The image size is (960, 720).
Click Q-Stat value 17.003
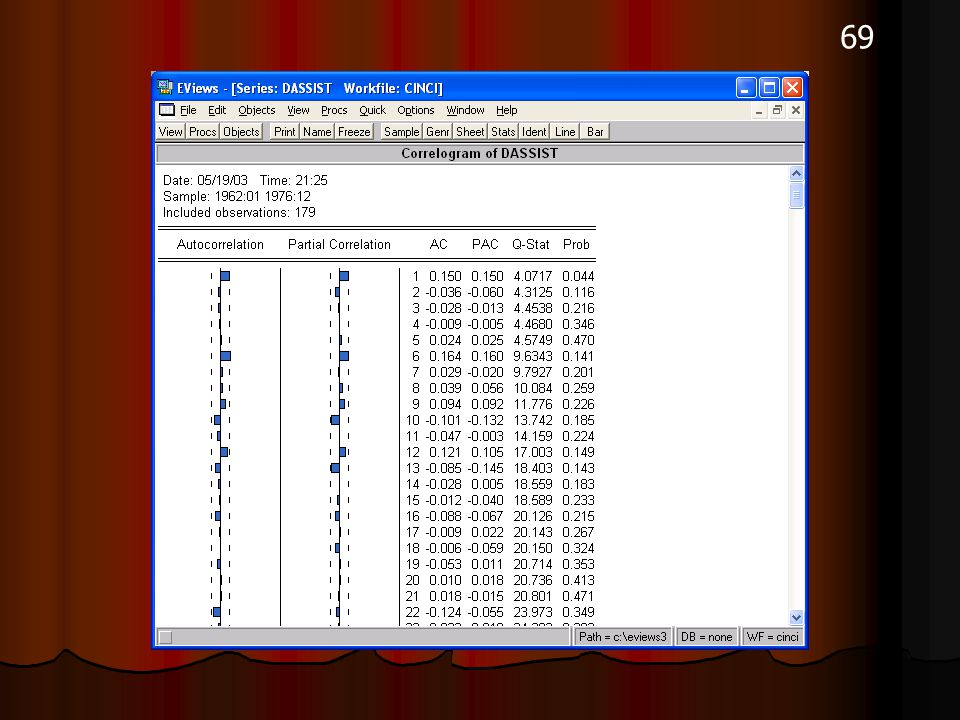pos(533,452)
